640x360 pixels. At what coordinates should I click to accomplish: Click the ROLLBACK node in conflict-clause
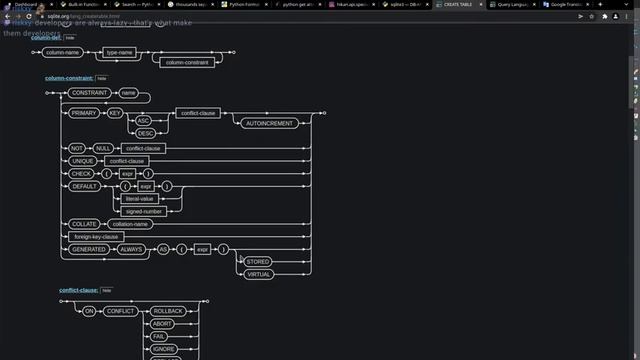point(168,311)
